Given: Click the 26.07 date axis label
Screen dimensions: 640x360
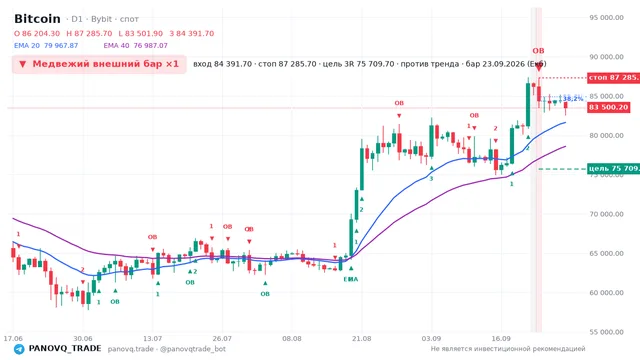Looking at the screenshot, I should [x=222, y=338].
